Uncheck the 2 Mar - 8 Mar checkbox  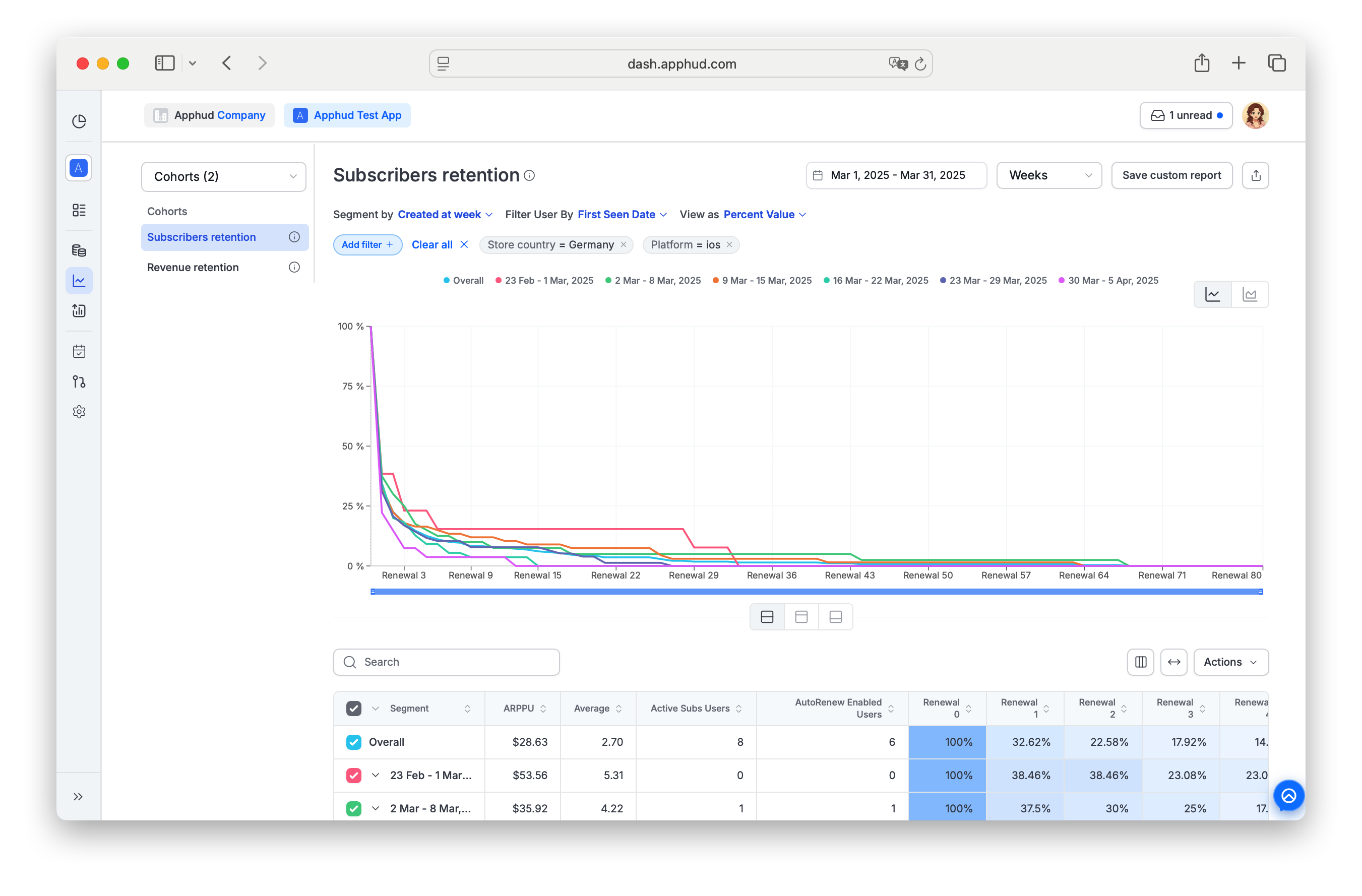354,808
